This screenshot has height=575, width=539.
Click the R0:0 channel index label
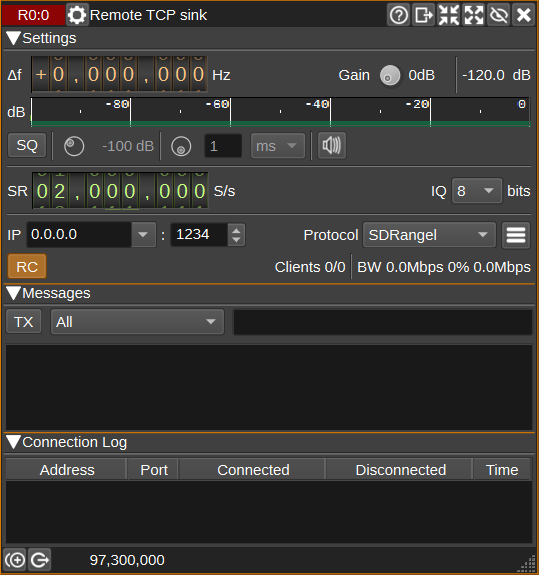point(33,15)
